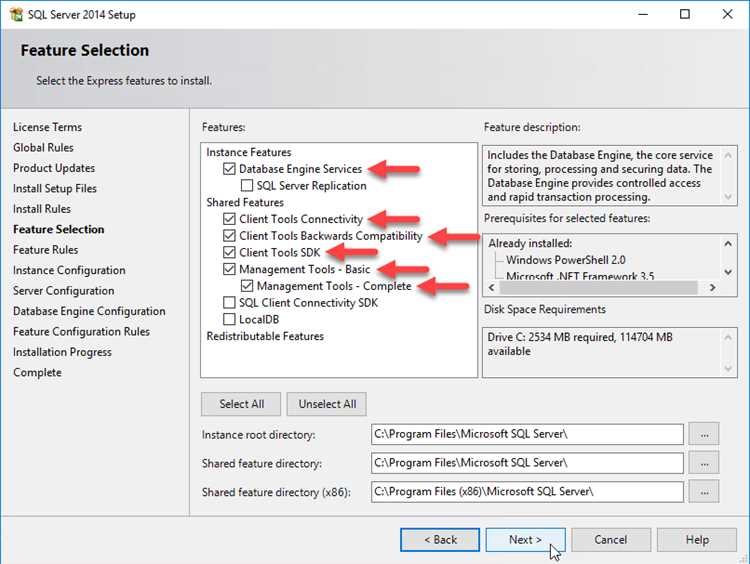This screenshot has height=564, width=750.
Task: Select Server Configuration step in sidebar
Action: click(x=64, y=291)
